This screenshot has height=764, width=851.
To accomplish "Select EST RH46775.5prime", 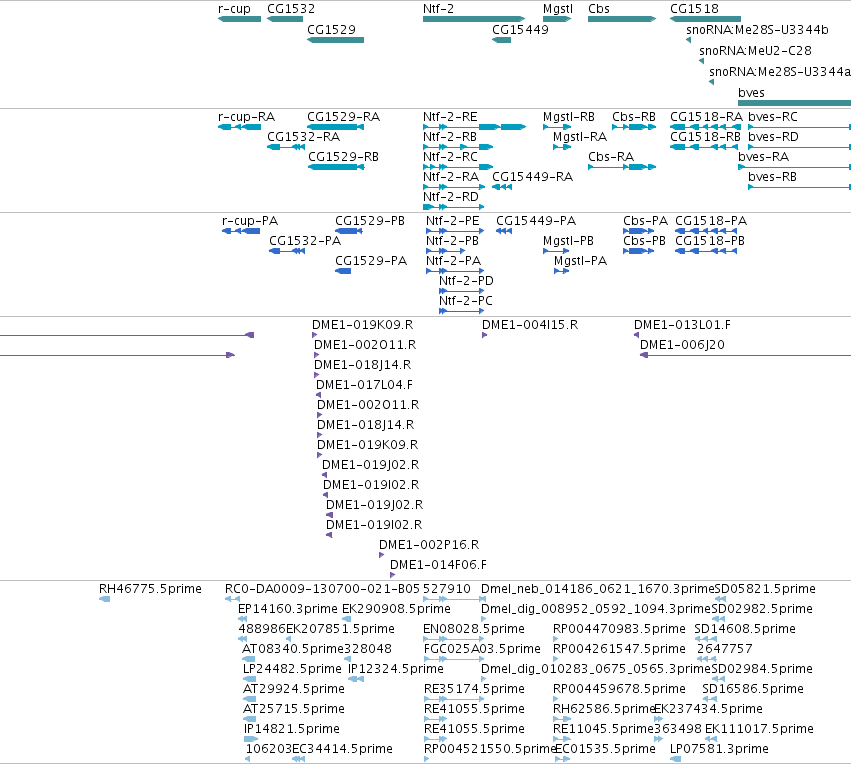I will pos(104,599).
